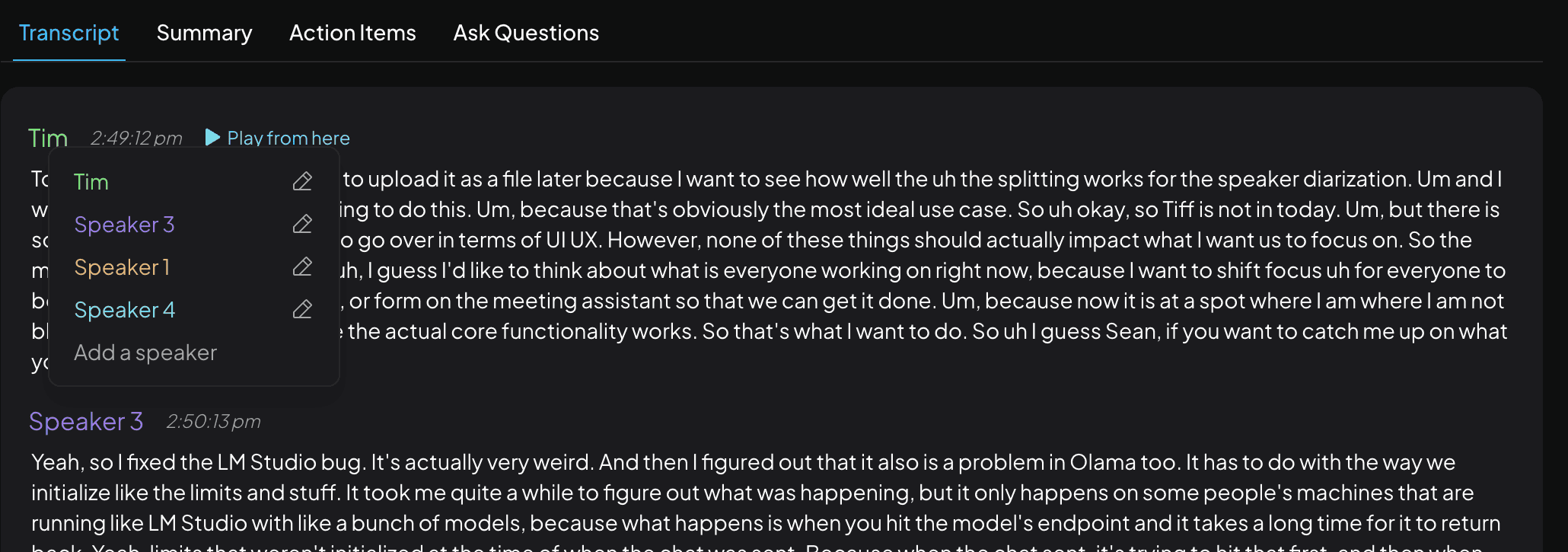Choose Speaker 3 from the speaker list
The width and height of the screenshot is (1568, 552).
click(124, 225)
